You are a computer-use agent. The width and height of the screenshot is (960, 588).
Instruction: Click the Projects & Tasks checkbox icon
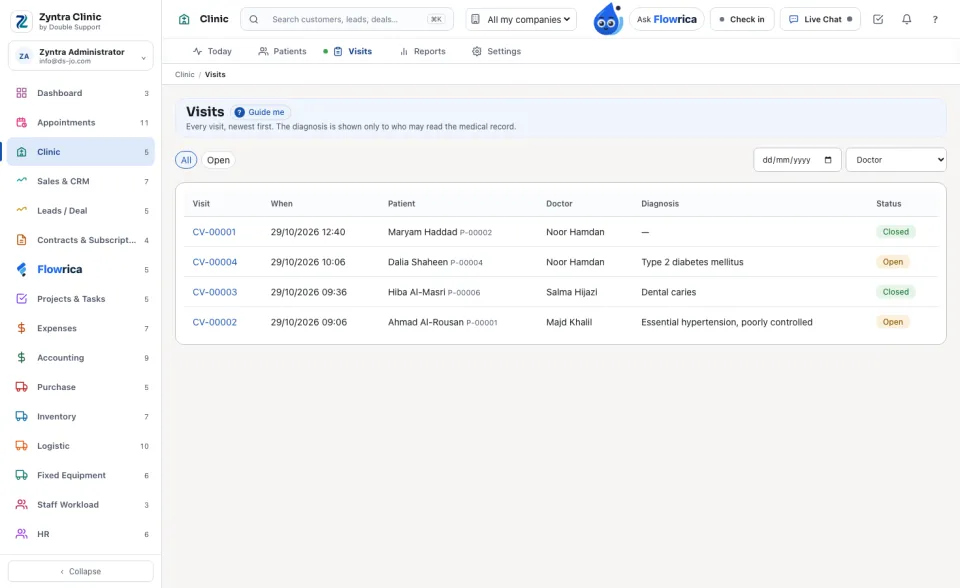[x=21, y=299]
